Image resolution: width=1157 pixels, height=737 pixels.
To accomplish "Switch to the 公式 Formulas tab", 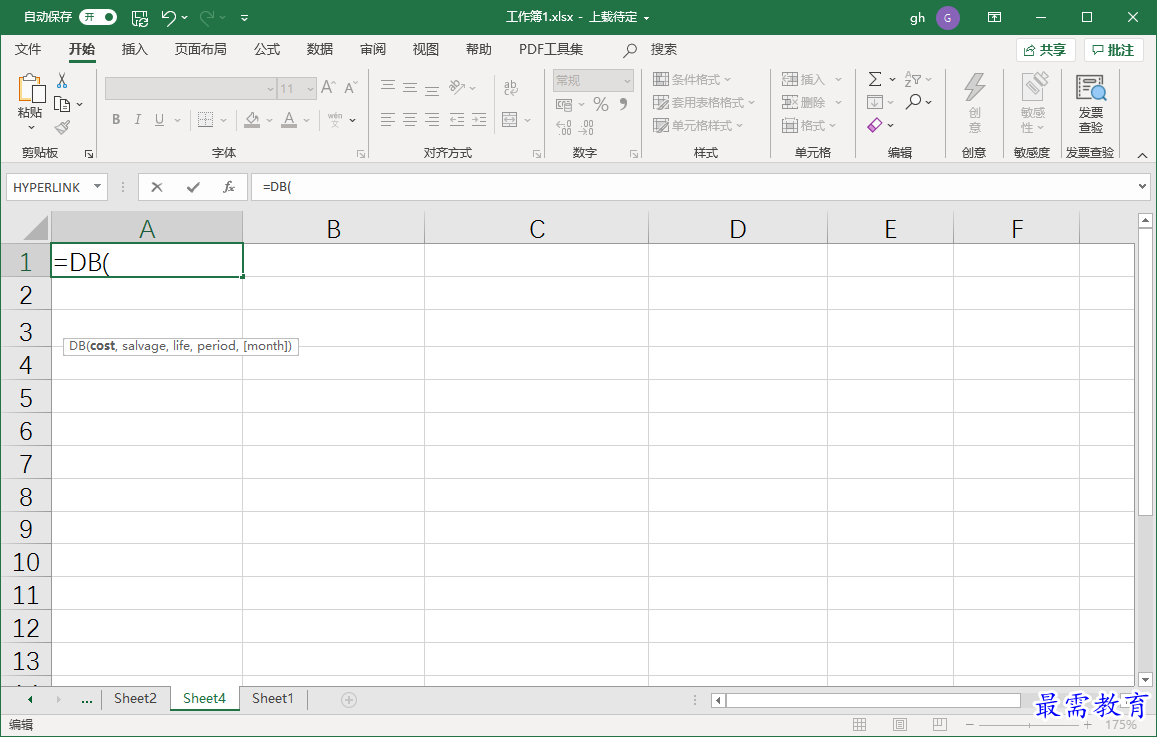I will pos(267,49).
